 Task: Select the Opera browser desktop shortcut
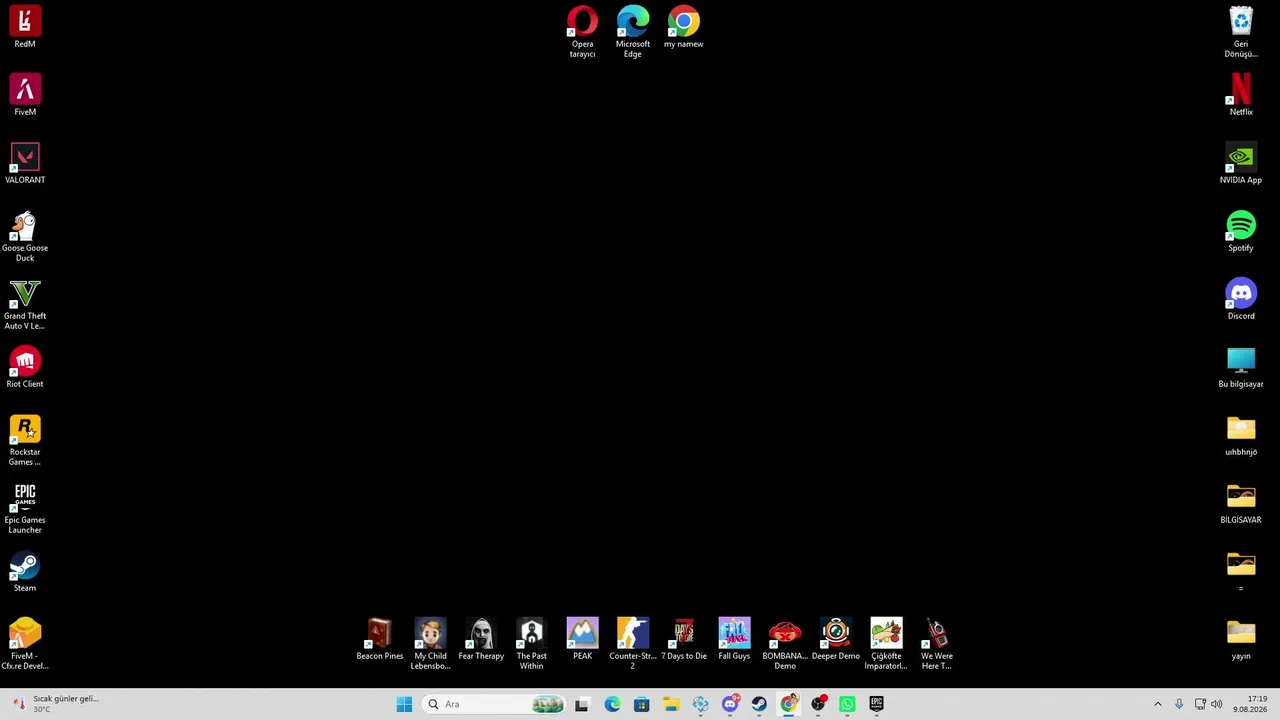(582, 32)
